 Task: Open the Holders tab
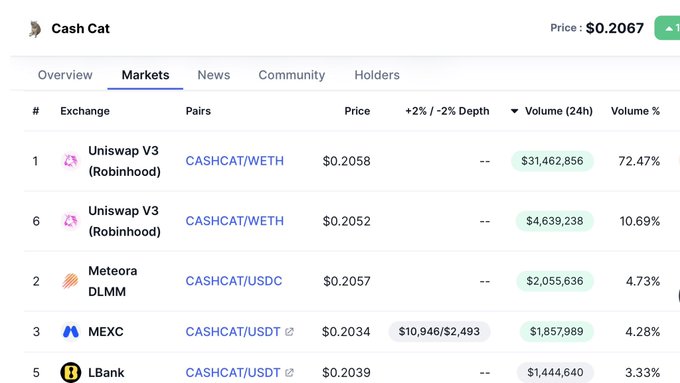click(x=377, y=75)
